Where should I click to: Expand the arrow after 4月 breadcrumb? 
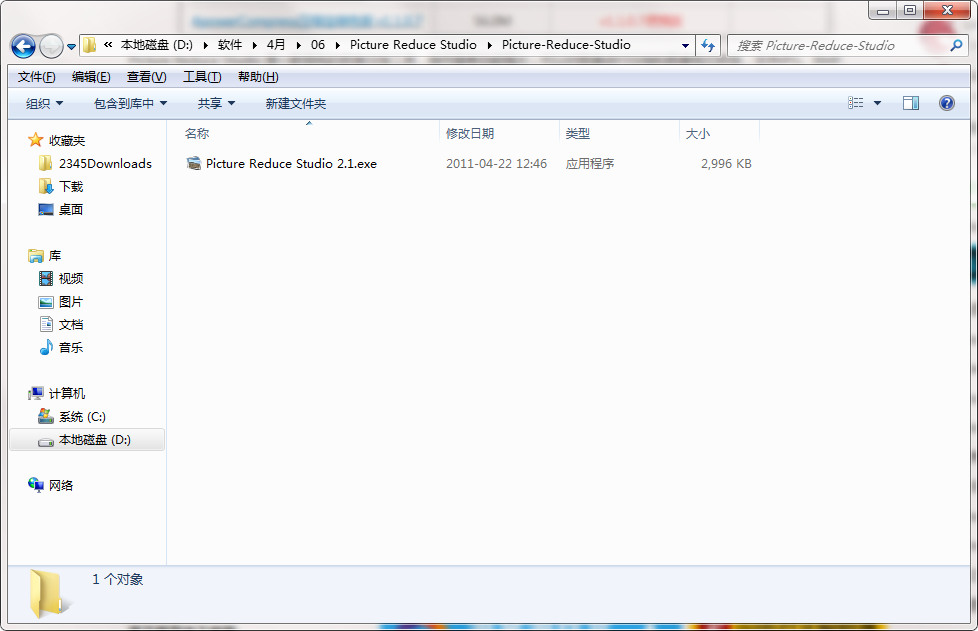[x=298, y=46]
